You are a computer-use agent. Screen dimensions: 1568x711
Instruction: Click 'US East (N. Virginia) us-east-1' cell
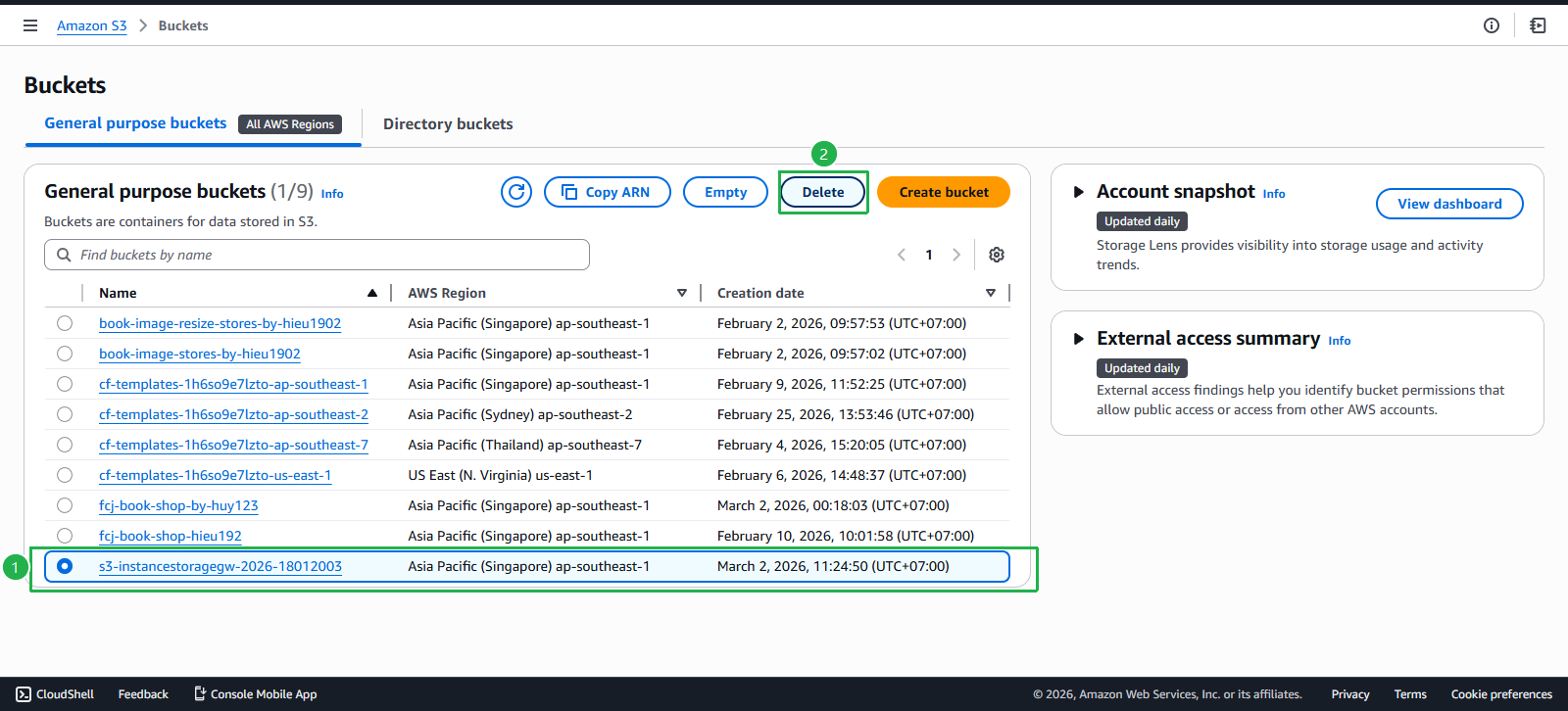[x=501, y=475]
